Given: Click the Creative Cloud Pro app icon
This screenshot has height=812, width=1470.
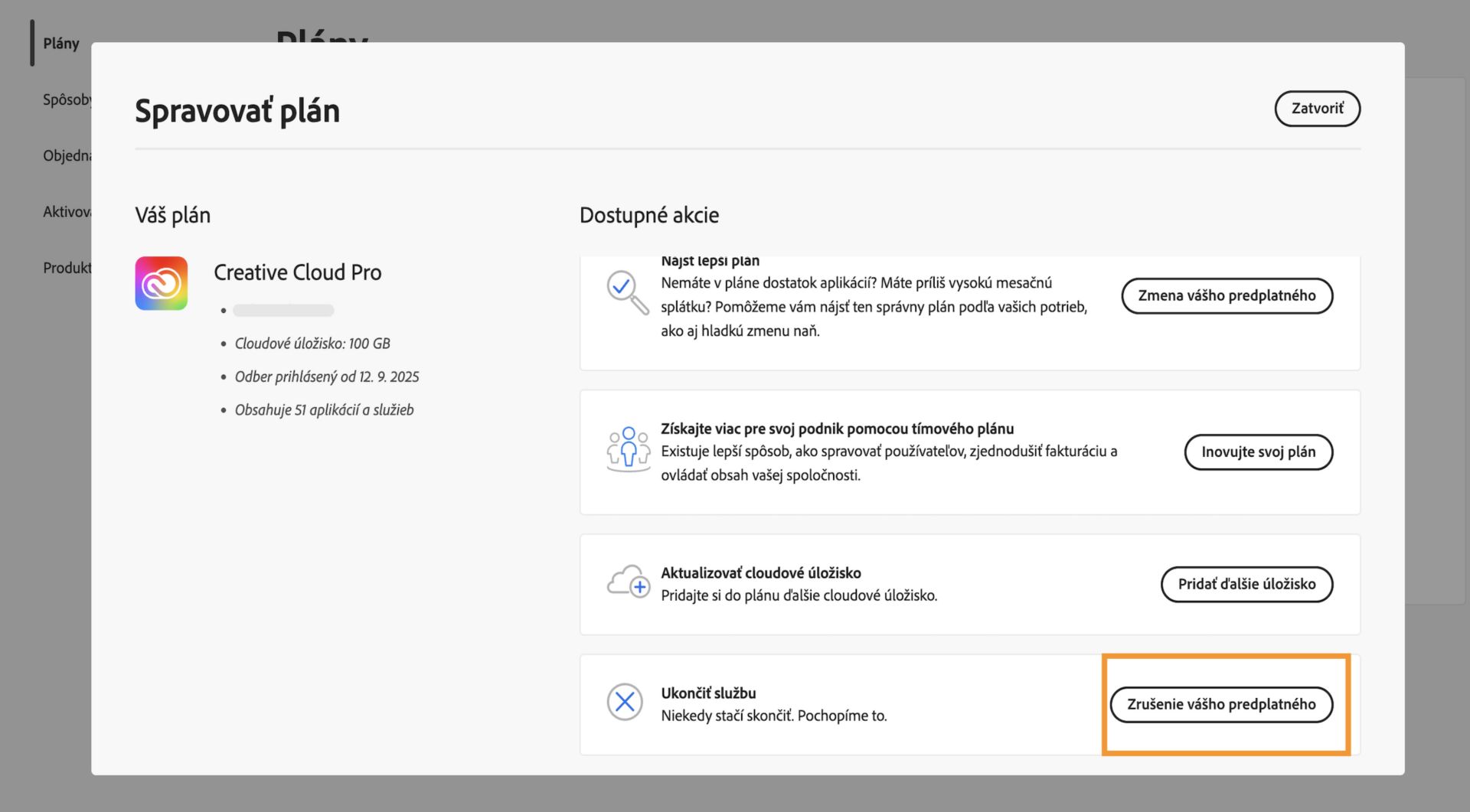Looking at the screenshot, I should coord(162,283).
